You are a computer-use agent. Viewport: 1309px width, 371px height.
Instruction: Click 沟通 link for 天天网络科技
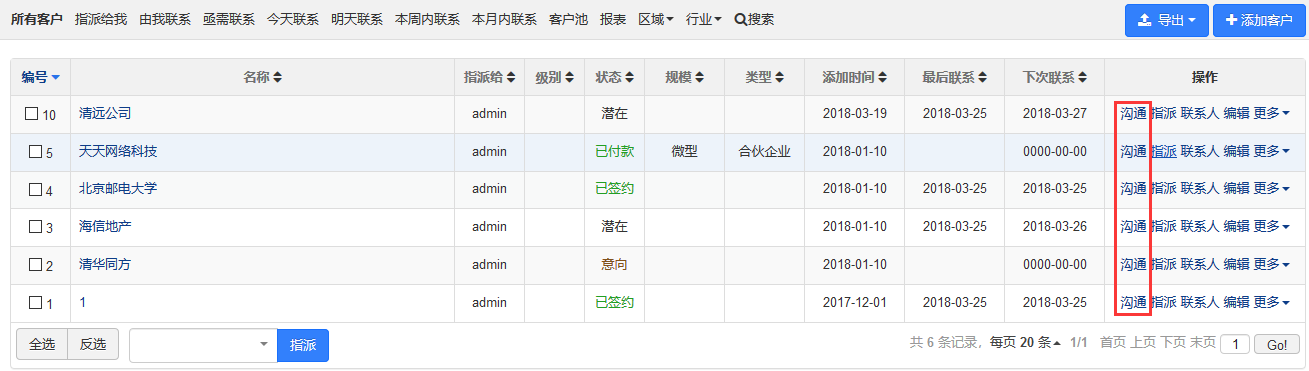pyautogui.click(x=1133, y=151)
